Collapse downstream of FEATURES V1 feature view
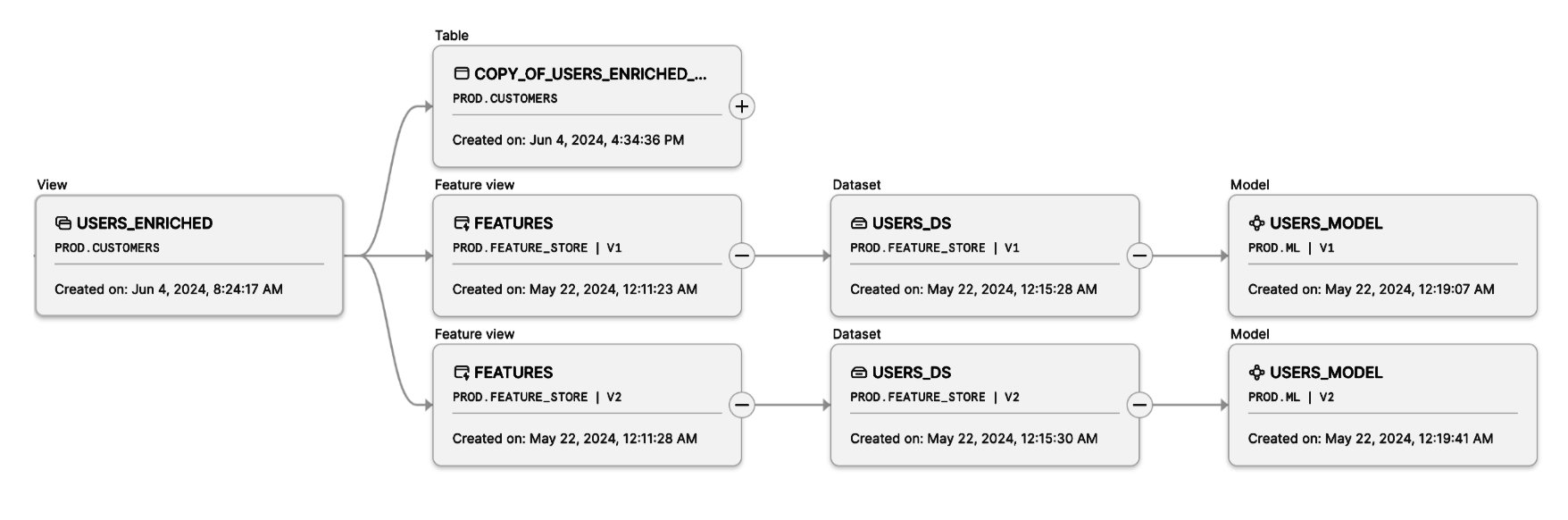The width and height of the screenshot is (1568, 520). pyautogui.click(x=741, y=256)
